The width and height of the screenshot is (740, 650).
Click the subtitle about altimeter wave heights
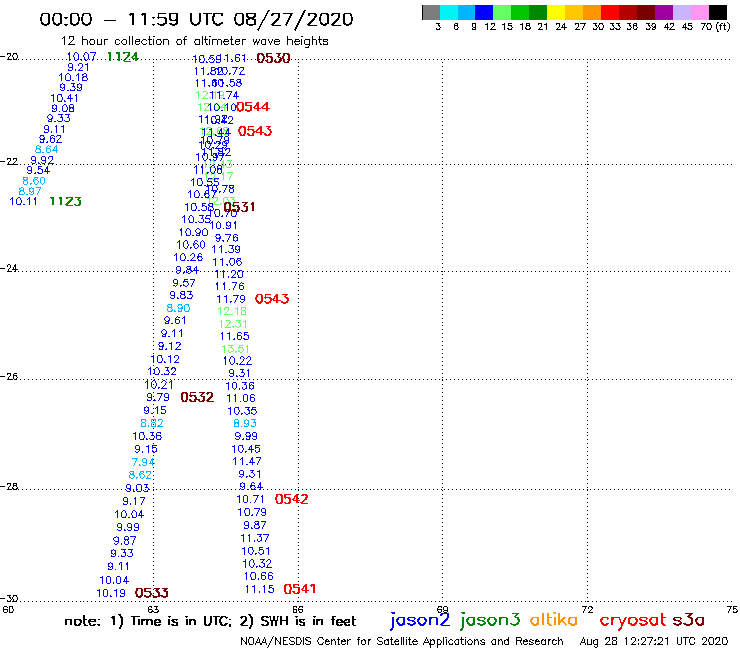click(x=194, y=42)
